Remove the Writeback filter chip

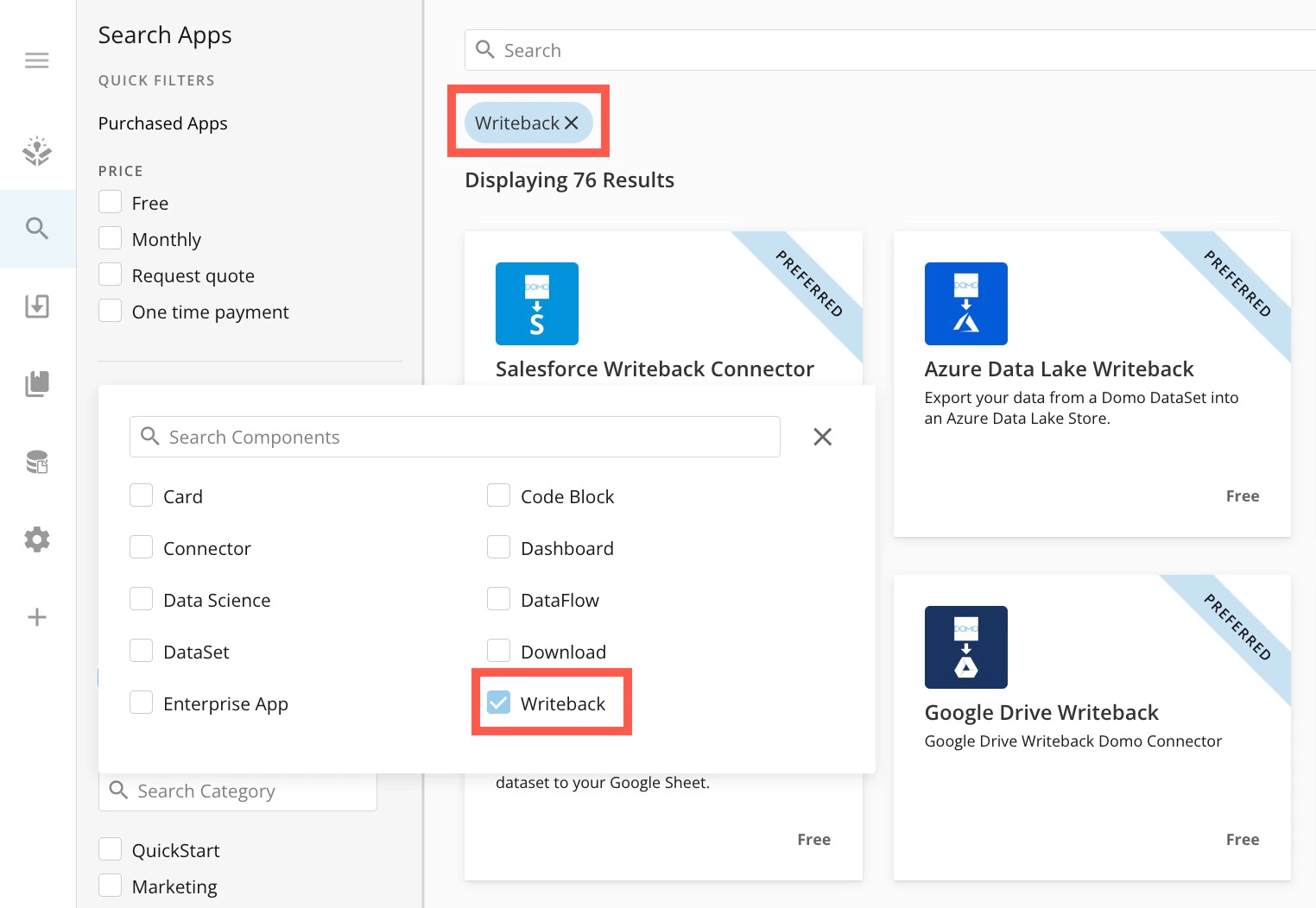click(572, 123)
